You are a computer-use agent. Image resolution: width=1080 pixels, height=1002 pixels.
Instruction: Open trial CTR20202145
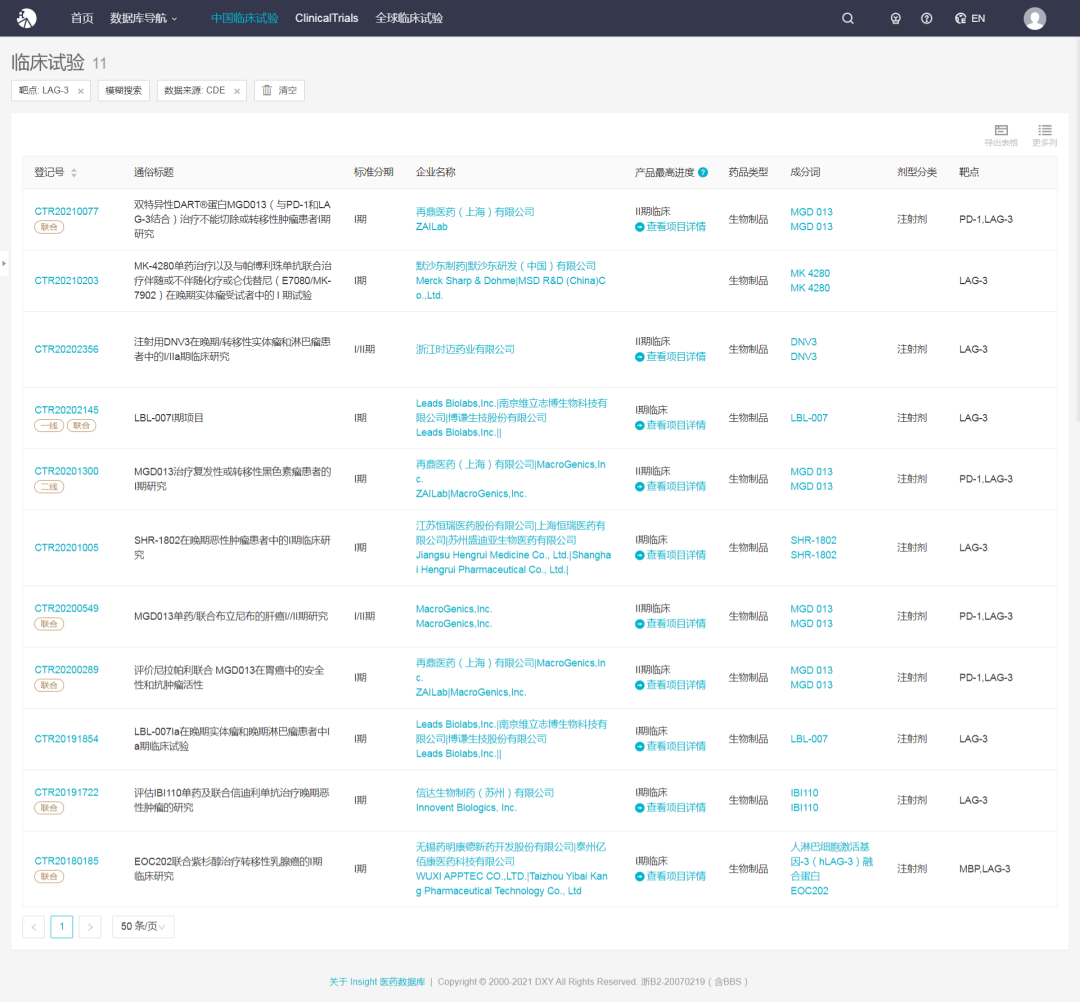click(x=67, y=410)
